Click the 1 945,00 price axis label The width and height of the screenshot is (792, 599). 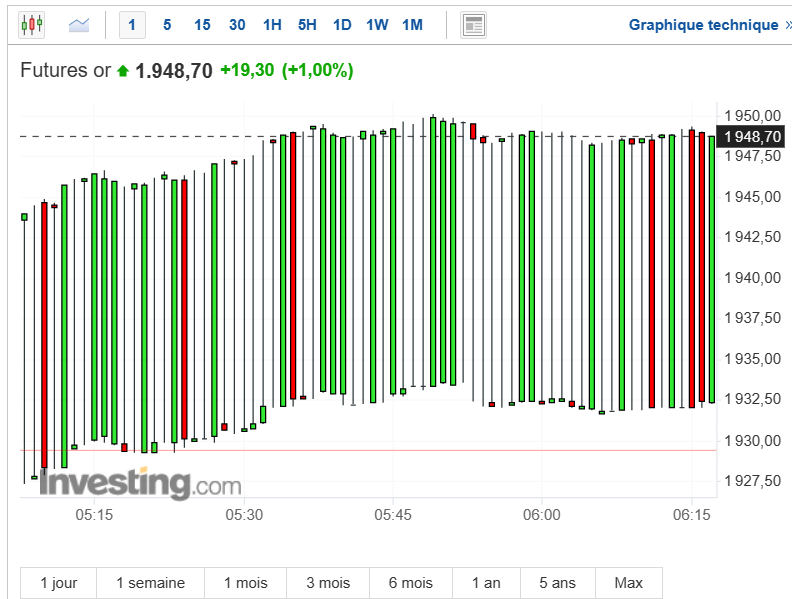pos(753,196)
